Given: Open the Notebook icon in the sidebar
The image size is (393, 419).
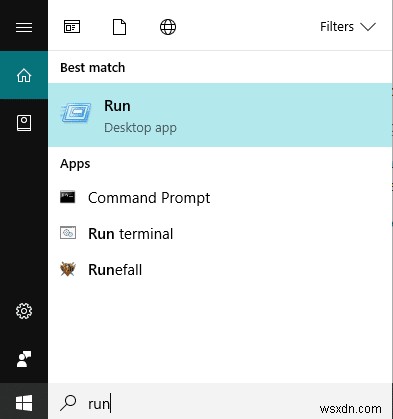Looking at the screenshot, I should (x=24, y=123).
